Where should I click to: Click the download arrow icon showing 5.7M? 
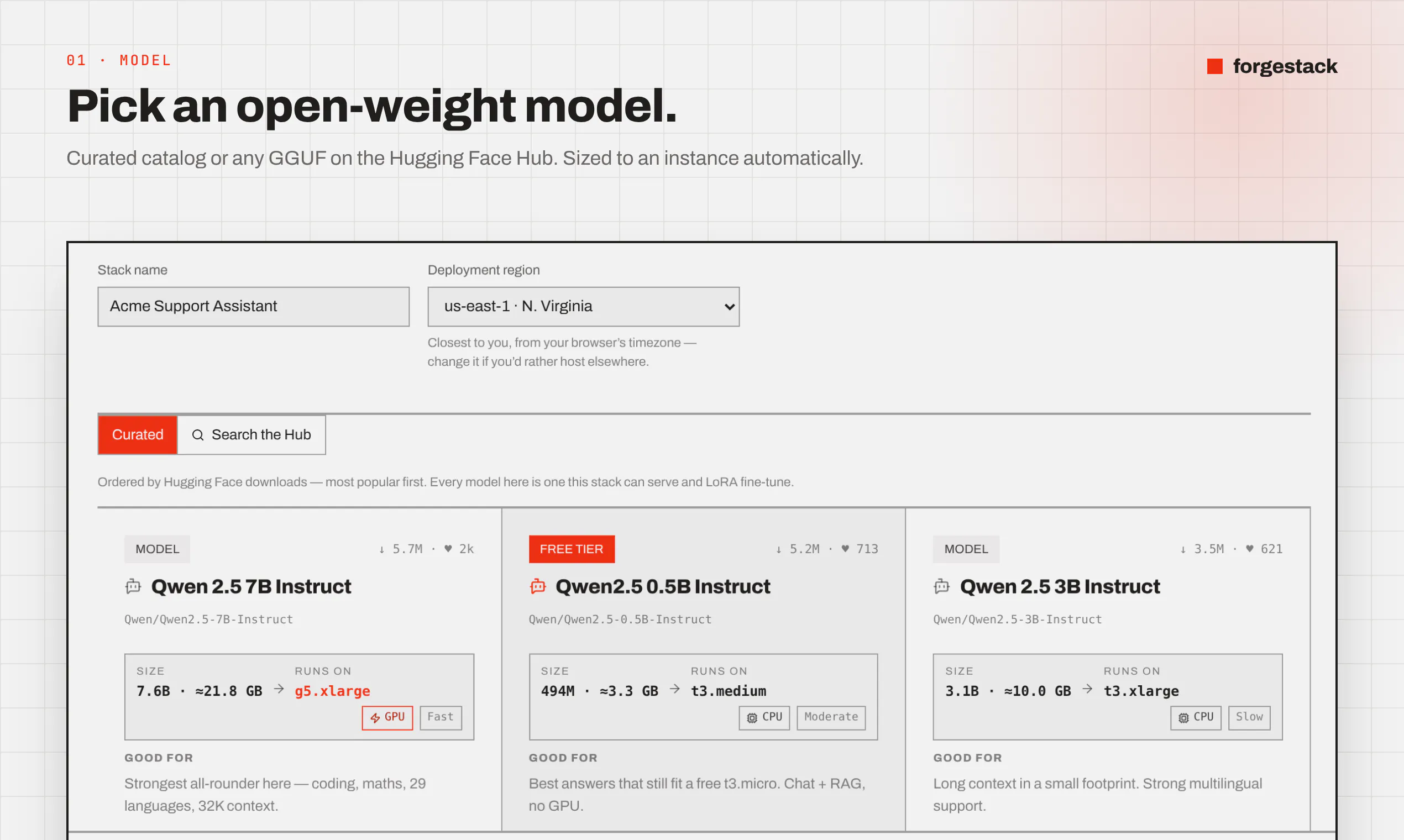381,549
